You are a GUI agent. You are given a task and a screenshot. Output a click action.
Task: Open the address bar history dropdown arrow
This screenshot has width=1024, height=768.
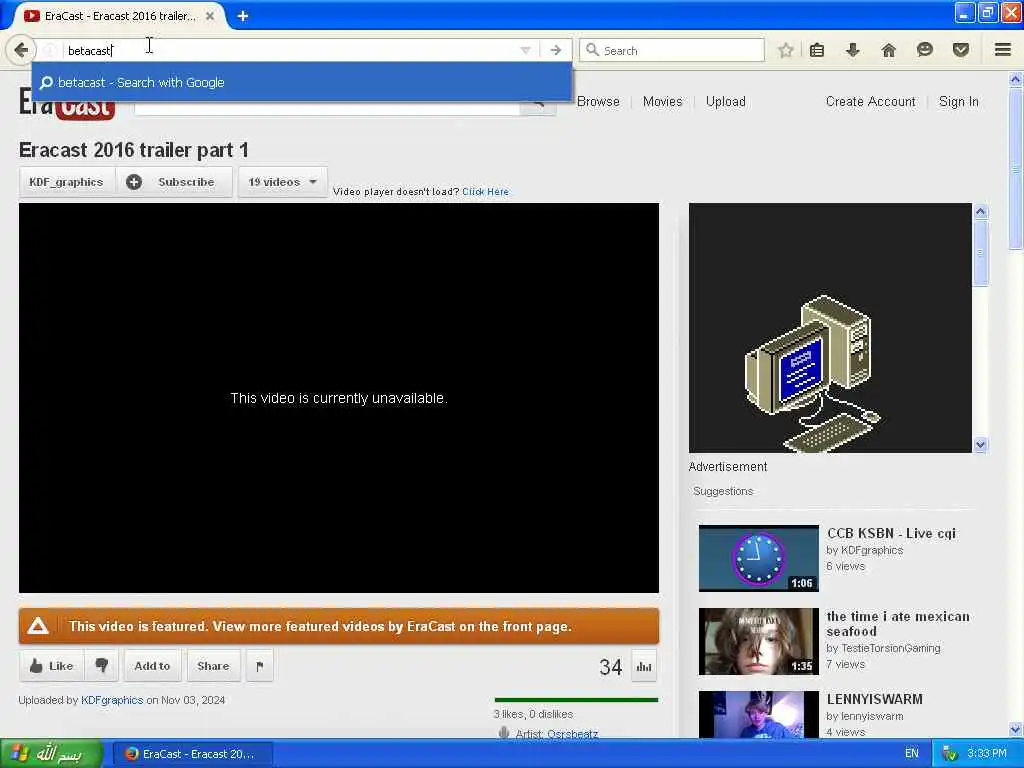click(525, 50)
